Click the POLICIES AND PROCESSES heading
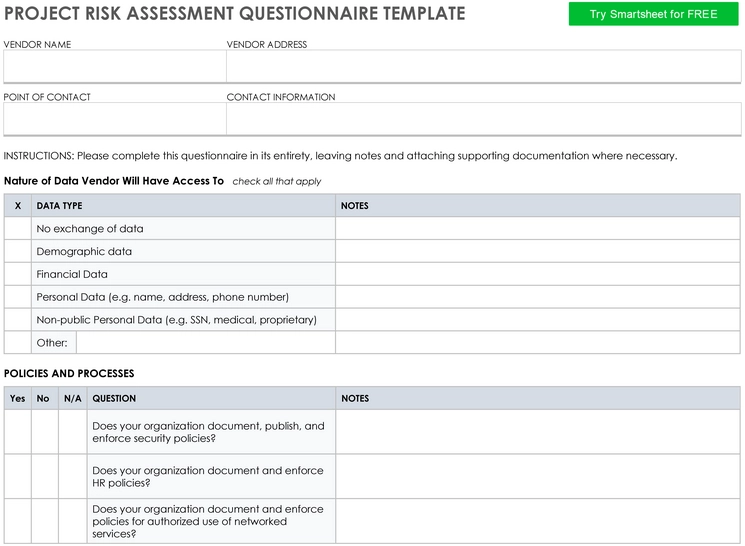745x546 pixels. pyautogui.click(x=69, y=374)
